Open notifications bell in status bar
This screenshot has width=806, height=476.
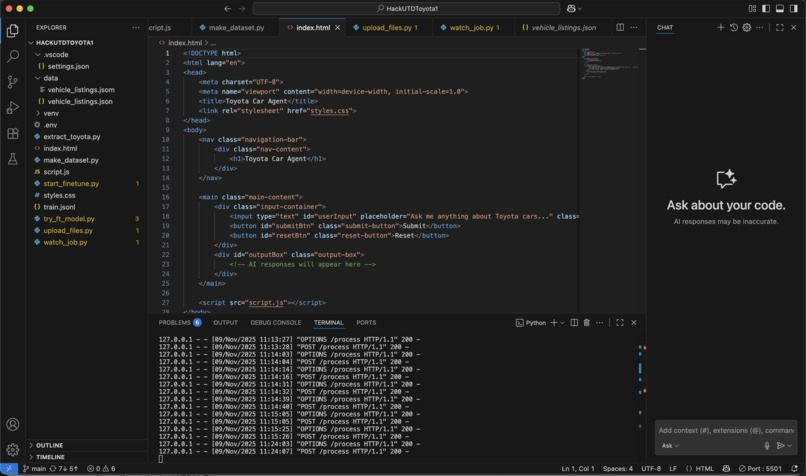coord(794,468)
